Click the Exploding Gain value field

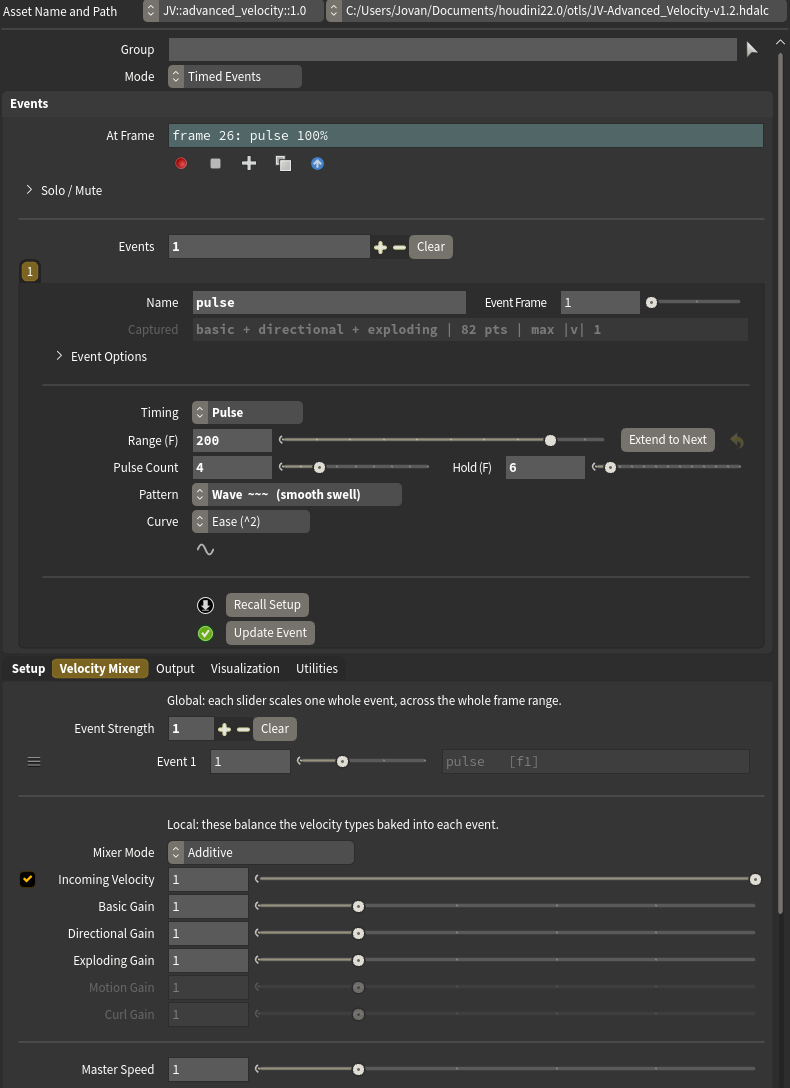point(208,960)
